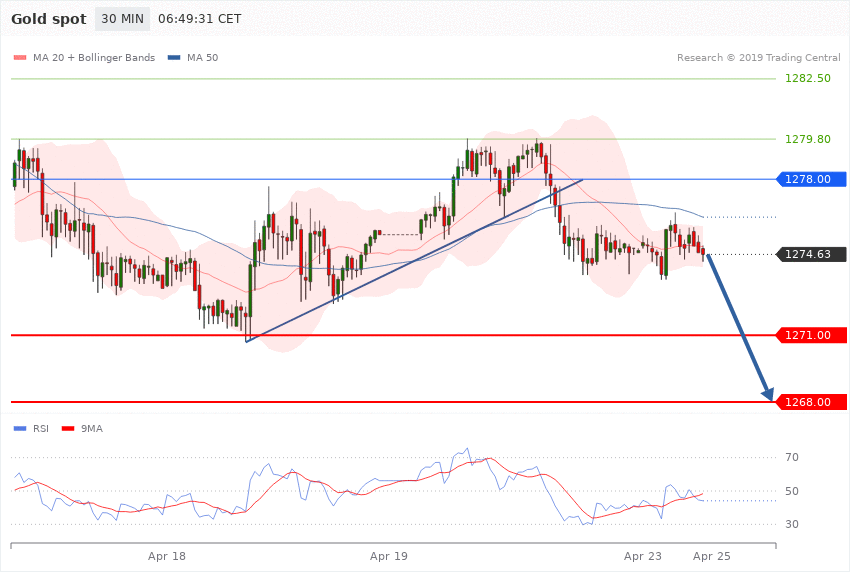Click the RSI 50 level label

click(x=792, y=491)
